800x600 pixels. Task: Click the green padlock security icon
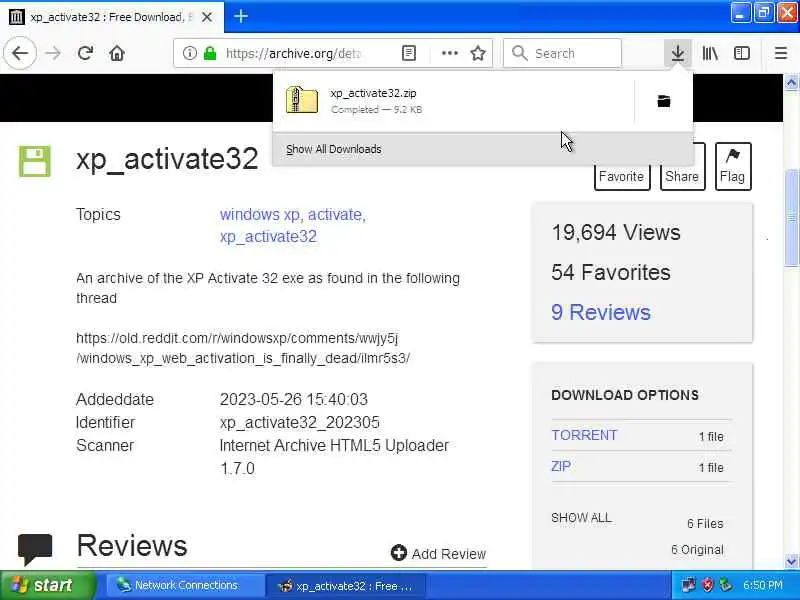(210, 53)
